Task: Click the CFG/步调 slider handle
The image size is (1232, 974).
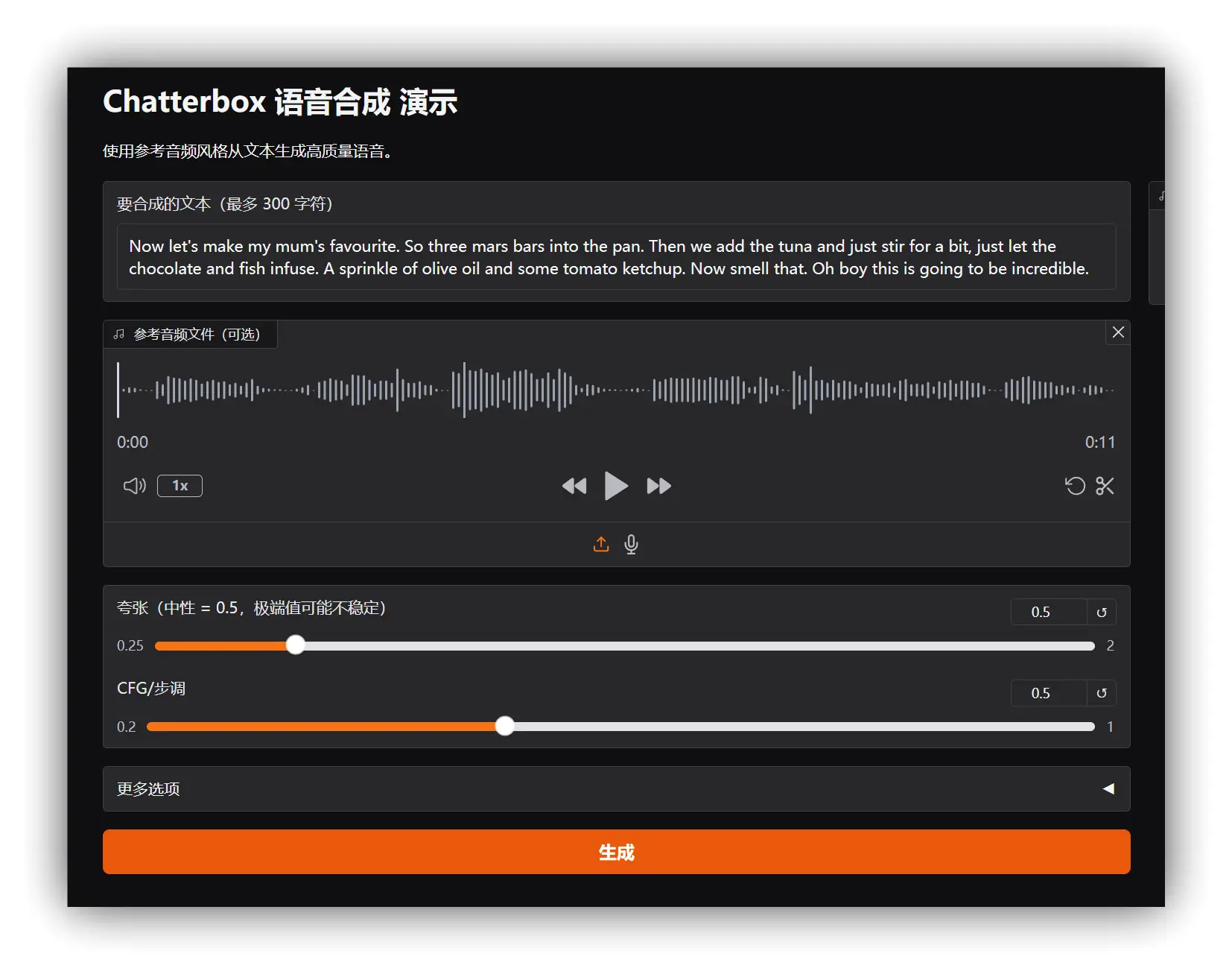Action: click(x=505, y=726)
